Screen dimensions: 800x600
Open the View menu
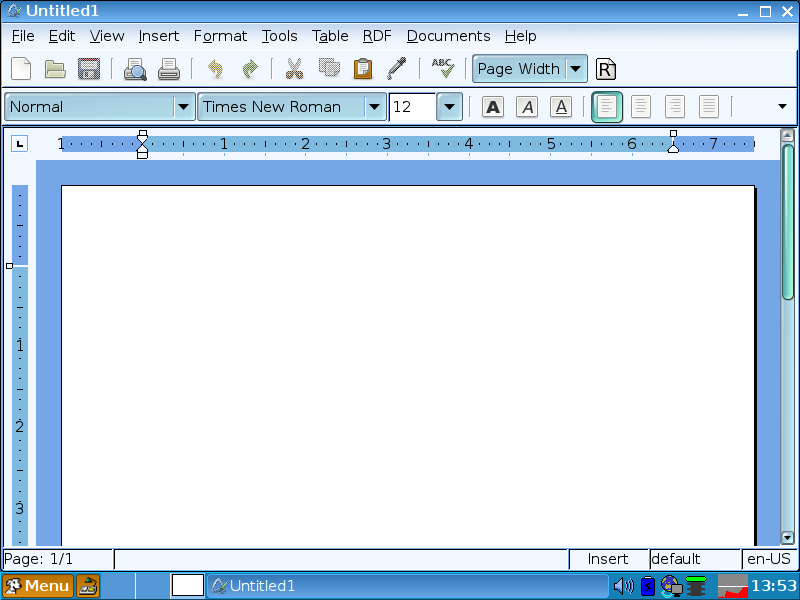[x=107, y=36]
